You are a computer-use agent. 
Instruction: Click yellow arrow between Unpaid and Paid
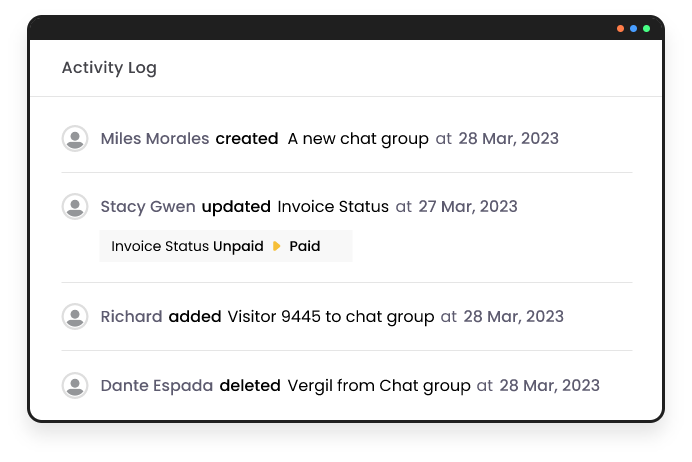[x=277, y=246]
